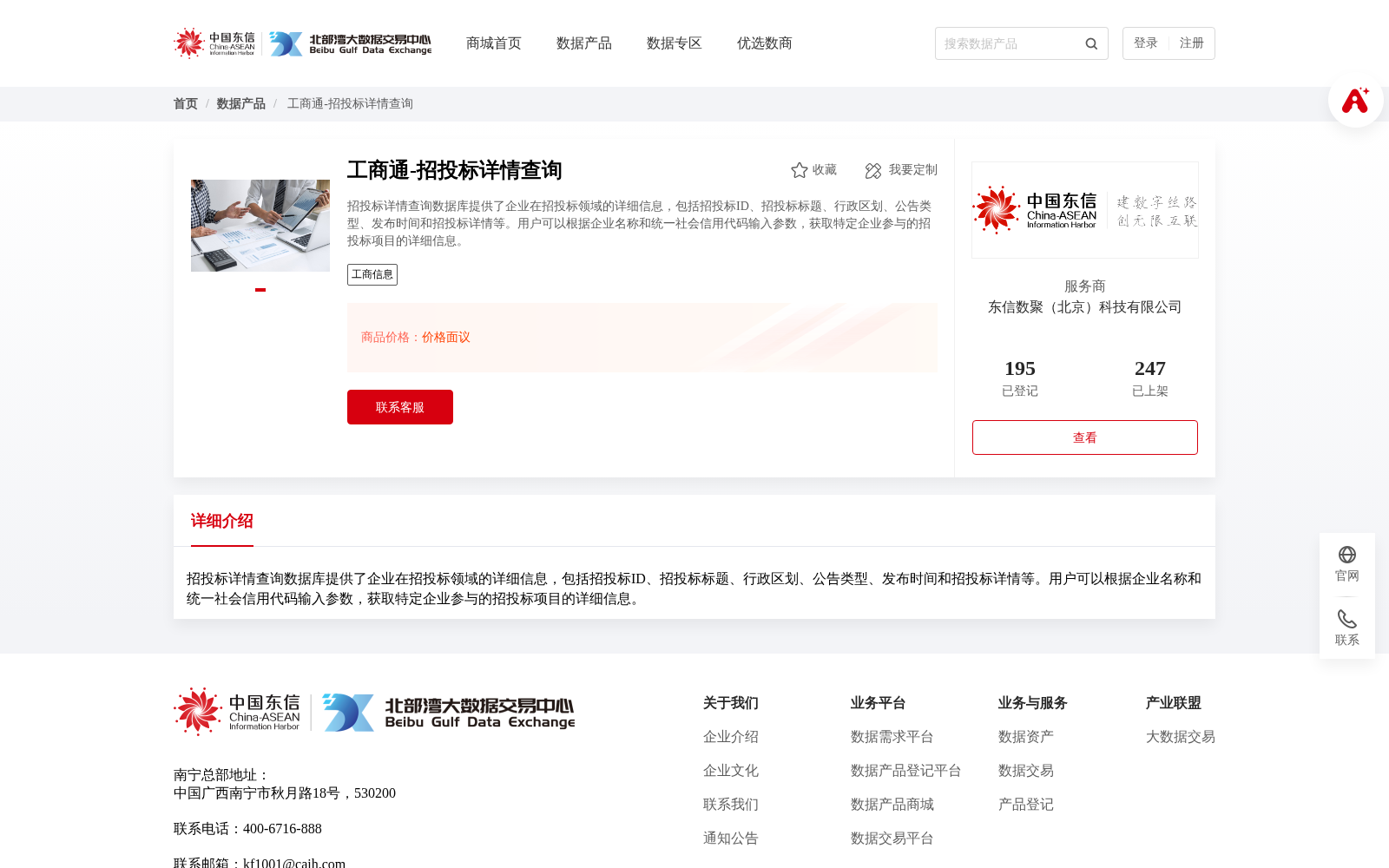Click the footer Beibu Gulf Data Exchange logo
This screenshot has width=1389, height=868.
click(x=448, y=713)
